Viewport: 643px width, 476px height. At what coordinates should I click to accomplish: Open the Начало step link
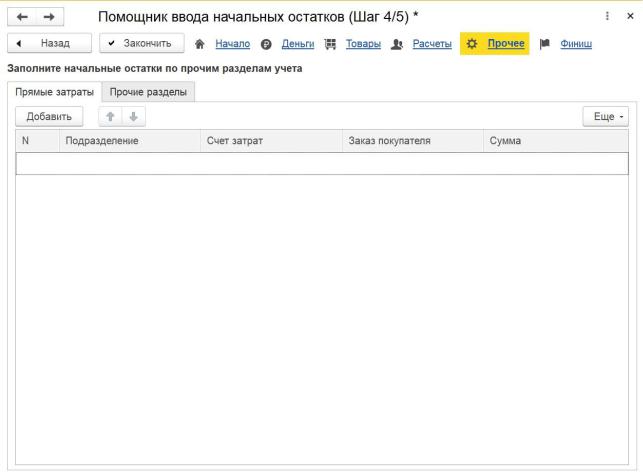tap(233, 43)
